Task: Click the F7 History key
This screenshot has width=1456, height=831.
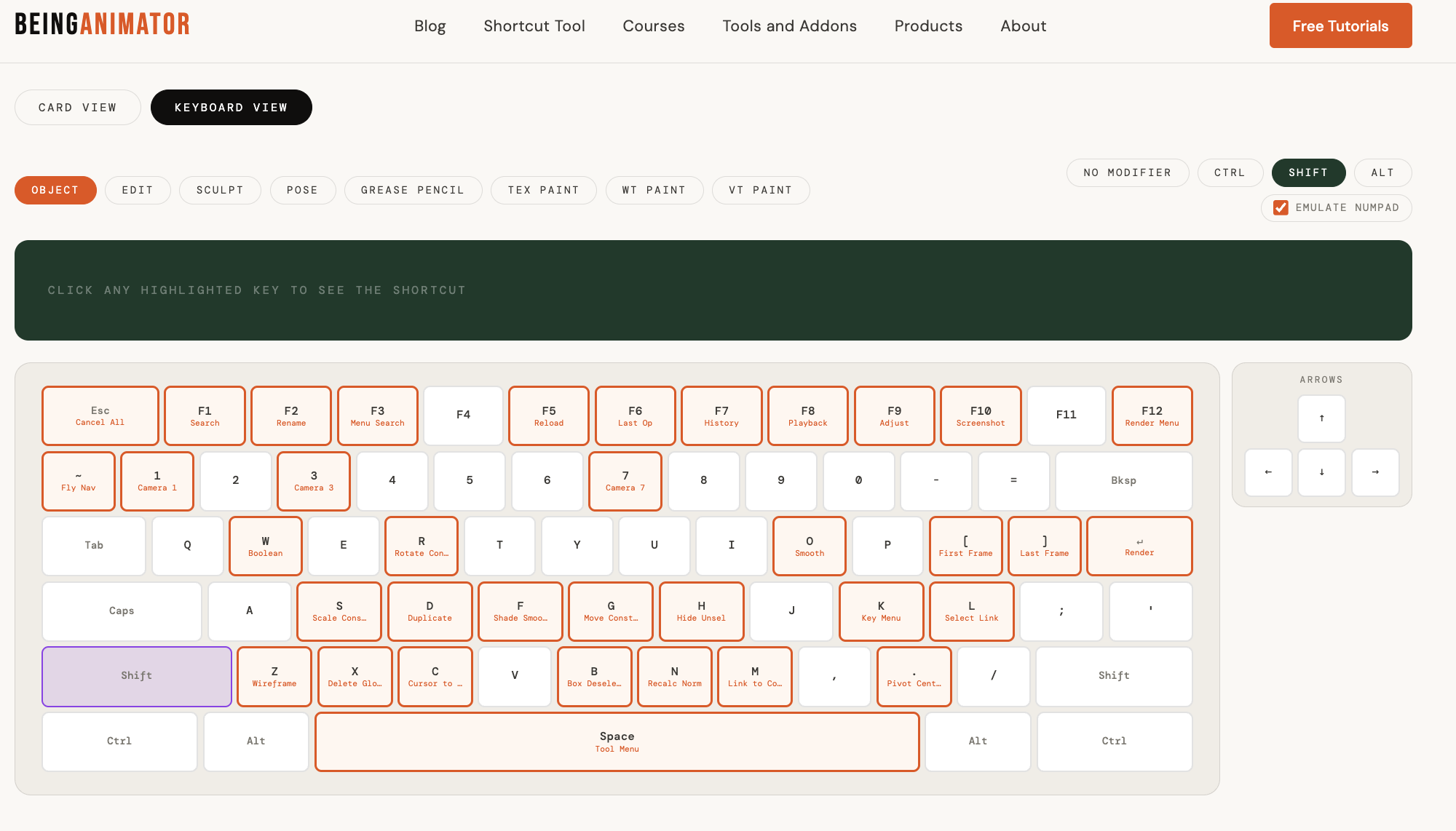Action: click(x=721, y=415)
